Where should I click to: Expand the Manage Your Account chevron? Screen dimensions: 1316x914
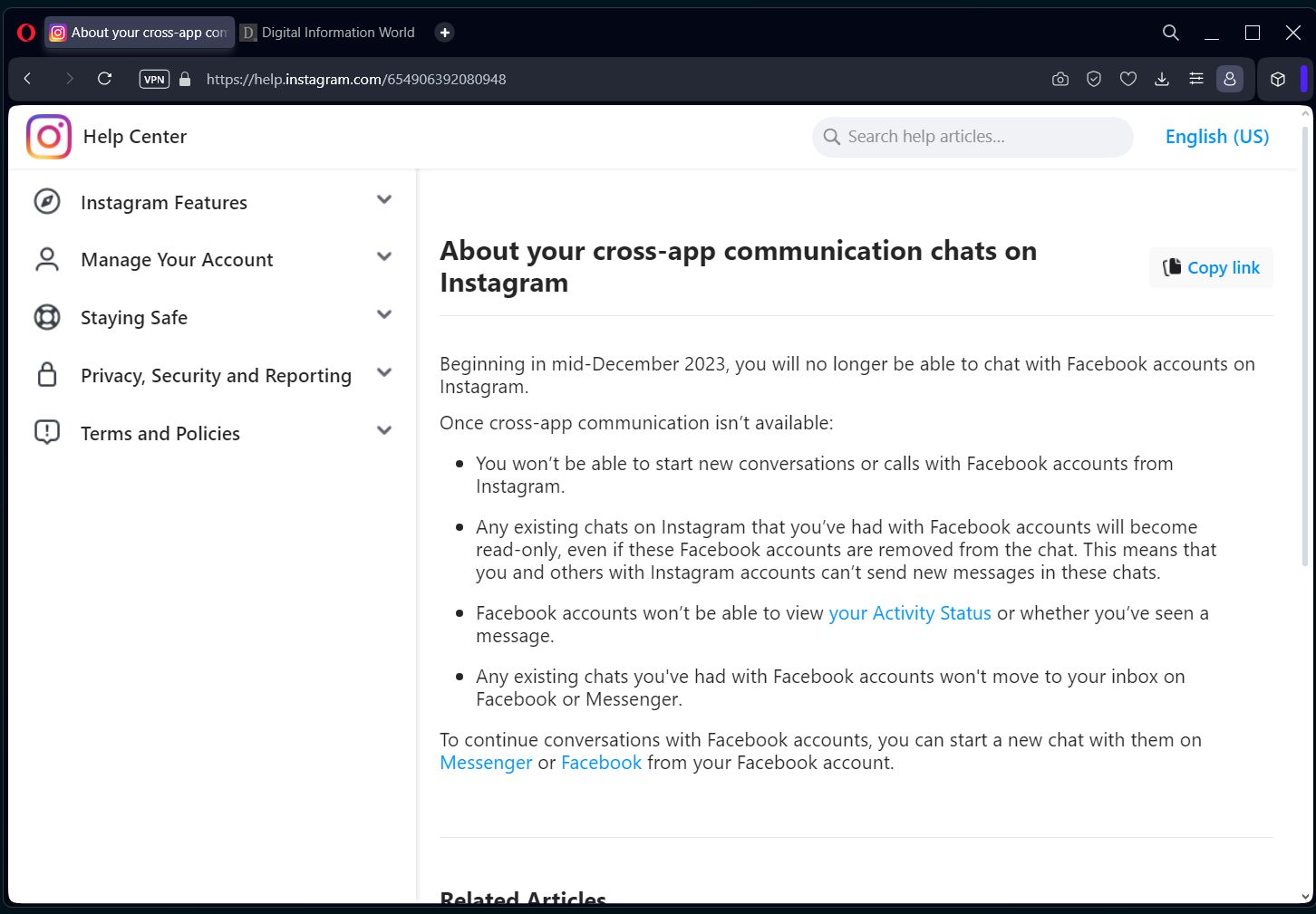384,257
